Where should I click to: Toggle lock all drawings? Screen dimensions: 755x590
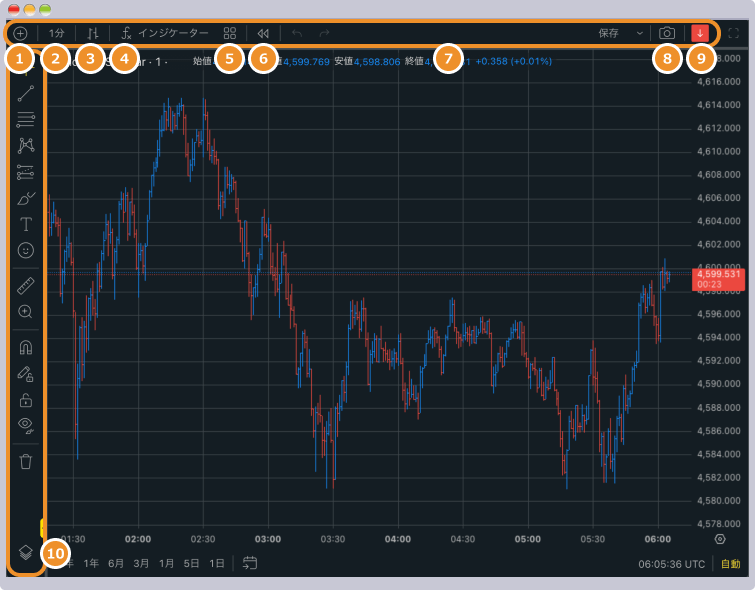coord(26,400)
